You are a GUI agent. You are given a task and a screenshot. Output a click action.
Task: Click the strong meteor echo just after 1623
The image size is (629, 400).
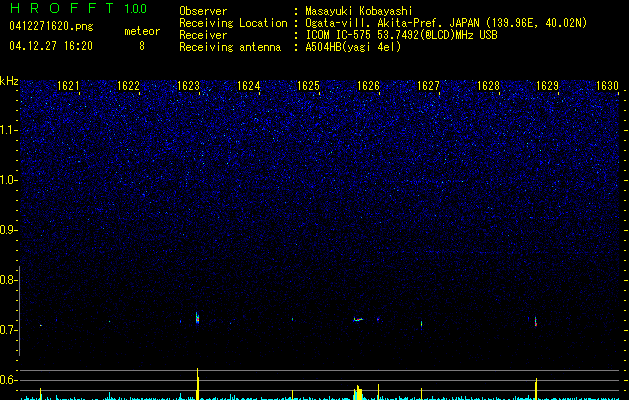pos(197,318)
